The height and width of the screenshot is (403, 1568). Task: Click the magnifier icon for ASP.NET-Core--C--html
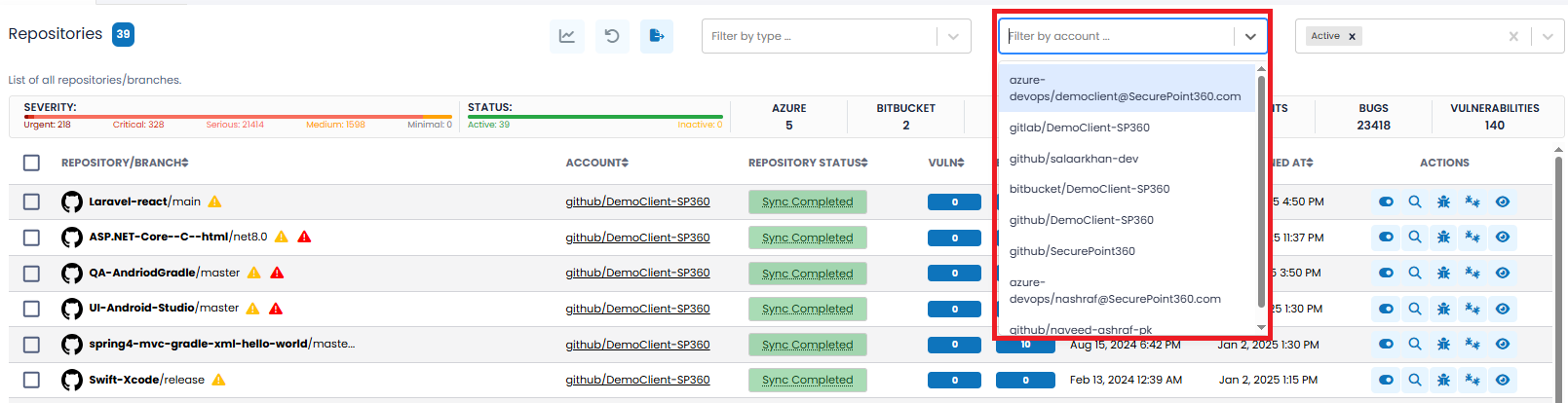point(1415,237)
